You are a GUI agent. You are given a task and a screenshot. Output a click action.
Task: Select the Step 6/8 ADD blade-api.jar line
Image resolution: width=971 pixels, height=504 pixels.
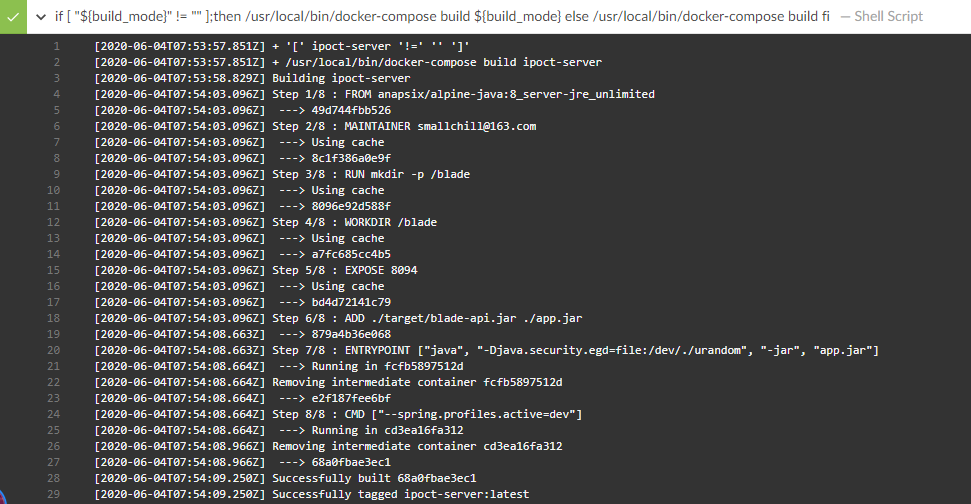(x=338, y=318)
